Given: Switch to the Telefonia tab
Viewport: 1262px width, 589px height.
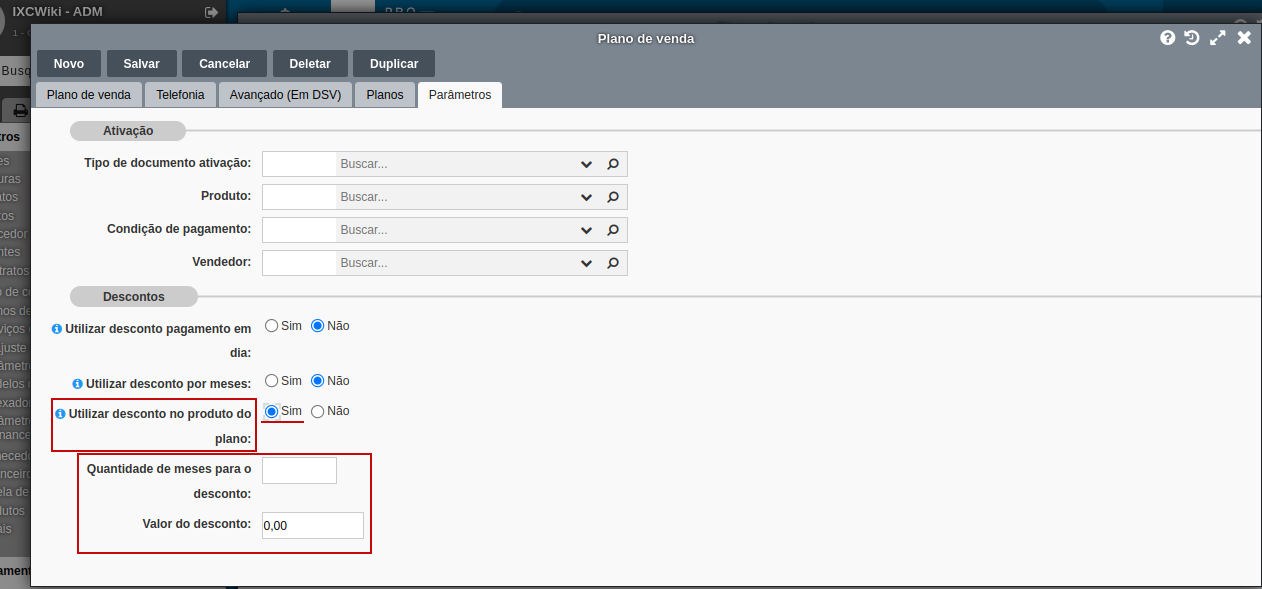Looking at the screenshot, I should 180,95.
